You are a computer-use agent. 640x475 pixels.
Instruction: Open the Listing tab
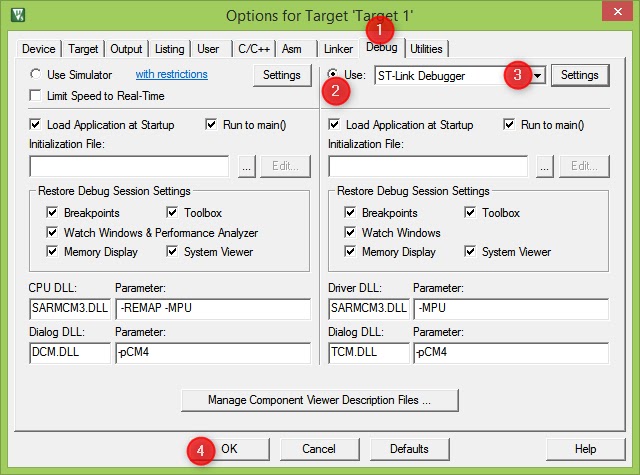(x=169, y=49)
